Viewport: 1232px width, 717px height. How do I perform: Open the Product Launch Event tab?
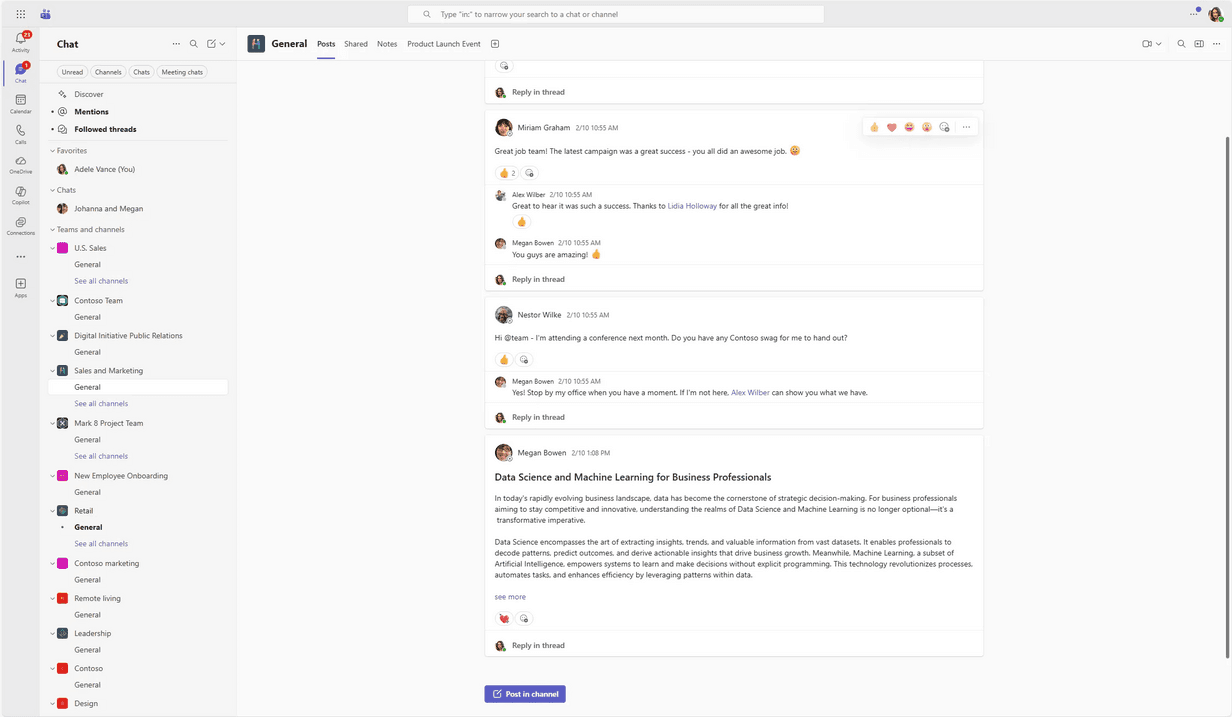[x=443, y=44]
